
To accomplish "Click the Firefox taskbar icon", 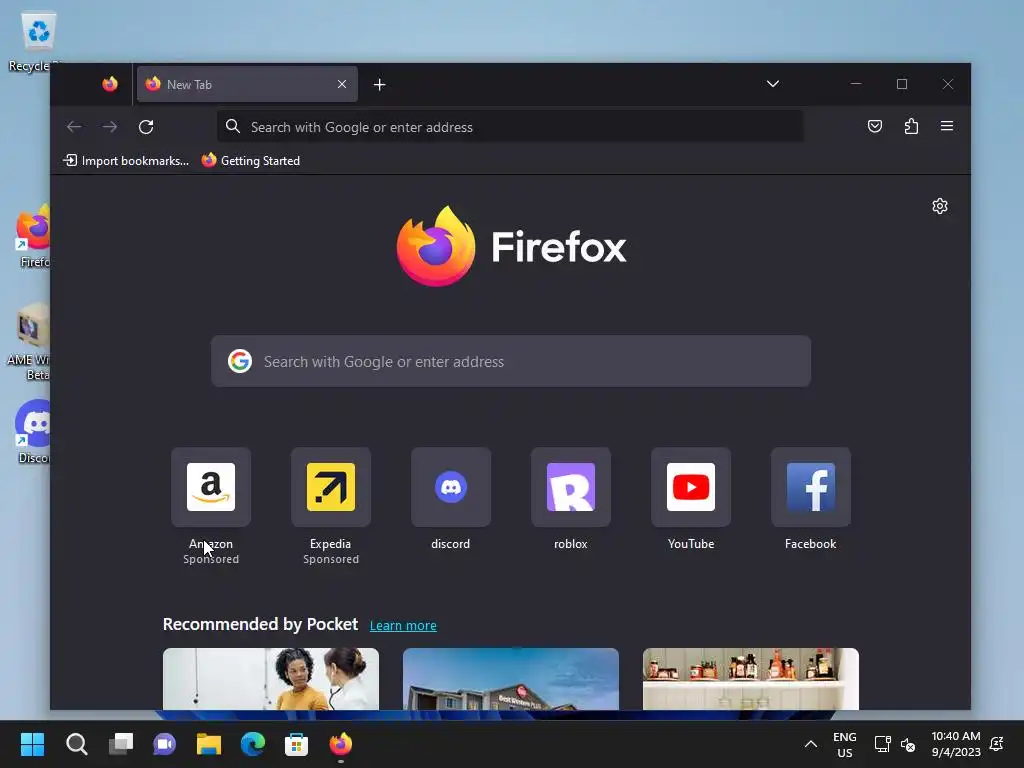I will point(340,744).
